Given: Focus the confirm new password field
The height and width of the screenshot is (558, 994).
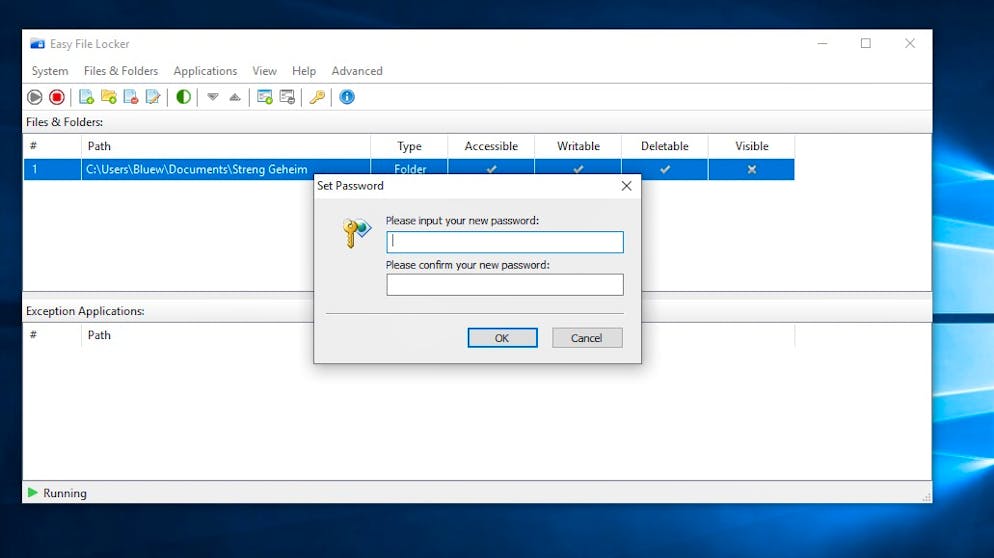Looking at the screenshot, I should point(505,285).
